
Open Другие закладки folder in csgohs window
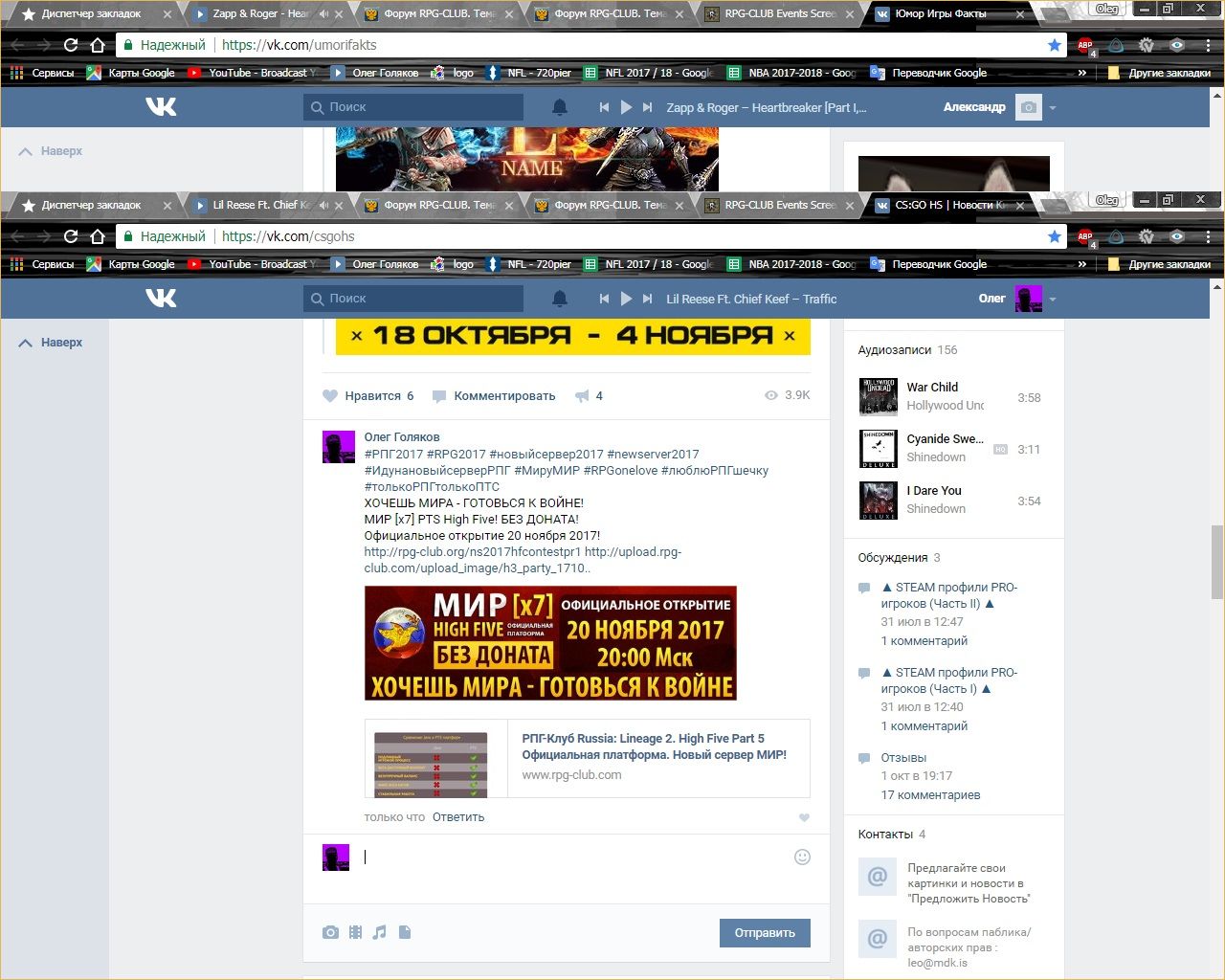[x=1159, y=264]
